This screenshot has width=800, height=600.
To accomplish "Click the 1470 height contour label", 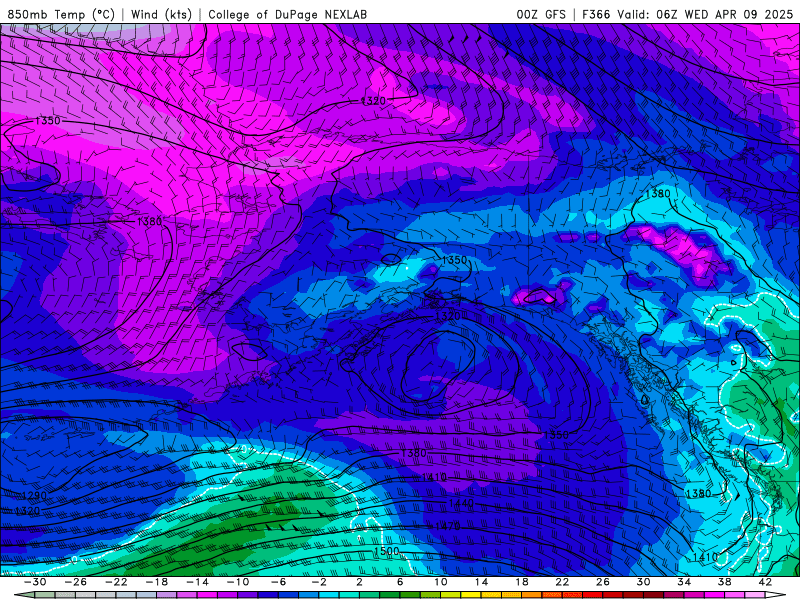I will 447,526.
